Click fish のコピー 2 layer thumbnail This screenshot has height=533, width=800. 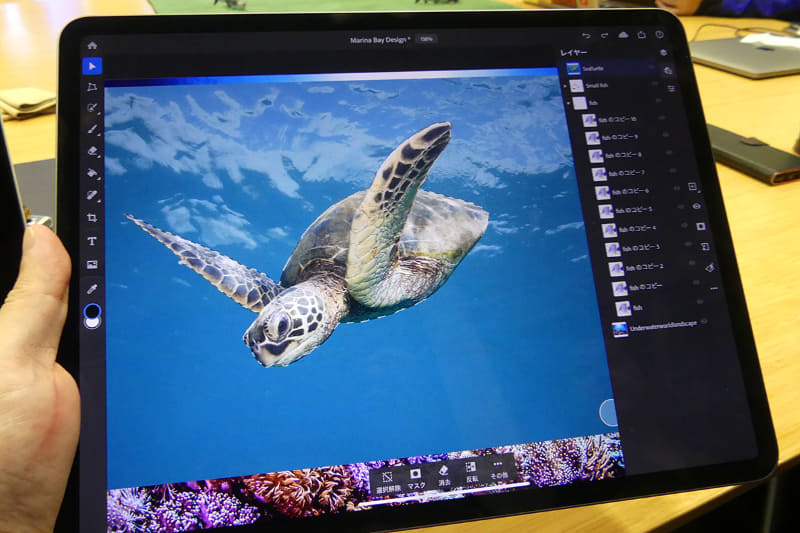[x=616, y=268]
